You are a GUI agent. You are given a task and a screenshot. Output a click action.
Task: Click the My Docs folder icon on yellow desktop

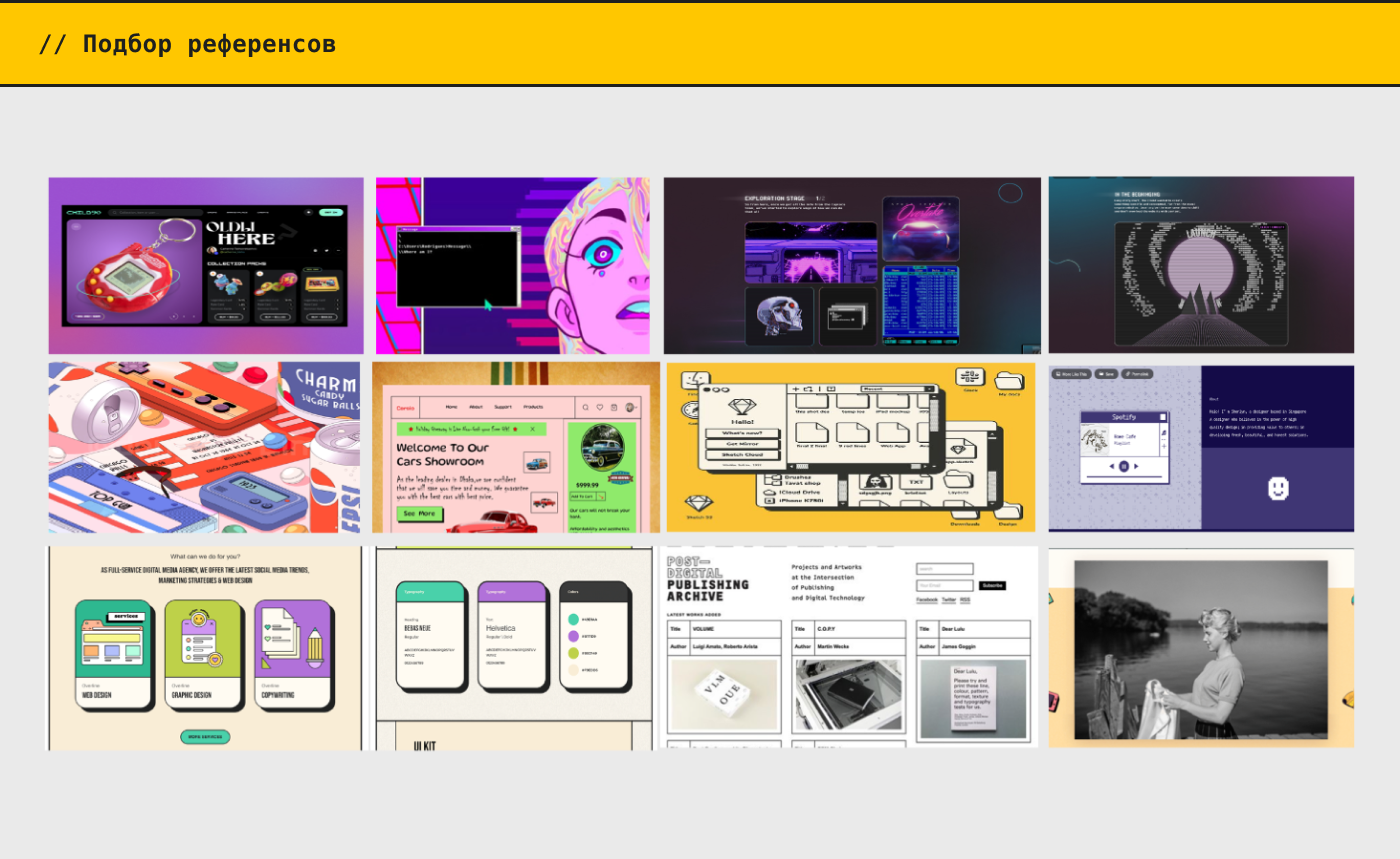click(1010, 381)
